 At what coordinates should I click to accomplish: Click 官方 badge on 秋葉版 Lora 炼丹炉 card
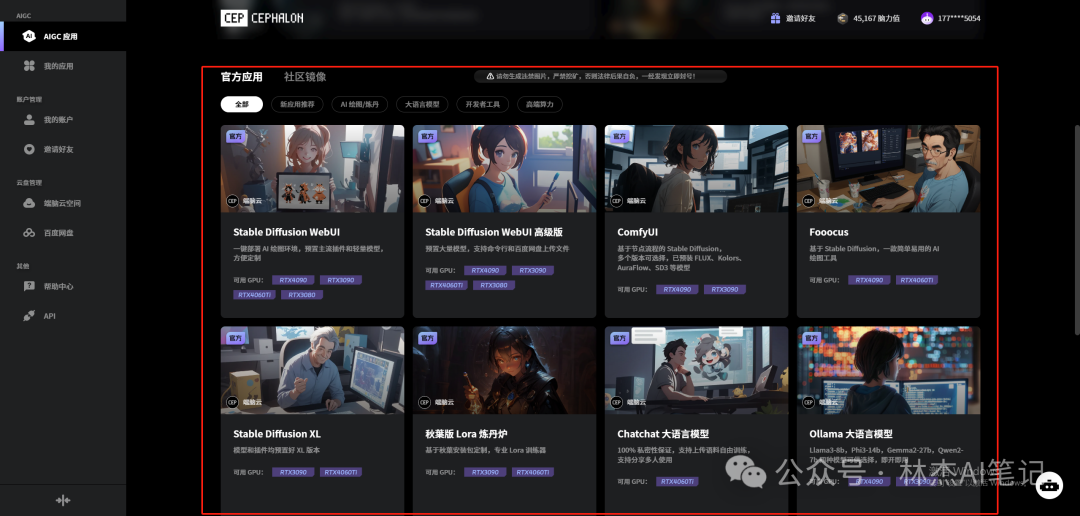[x=428, y=338]
